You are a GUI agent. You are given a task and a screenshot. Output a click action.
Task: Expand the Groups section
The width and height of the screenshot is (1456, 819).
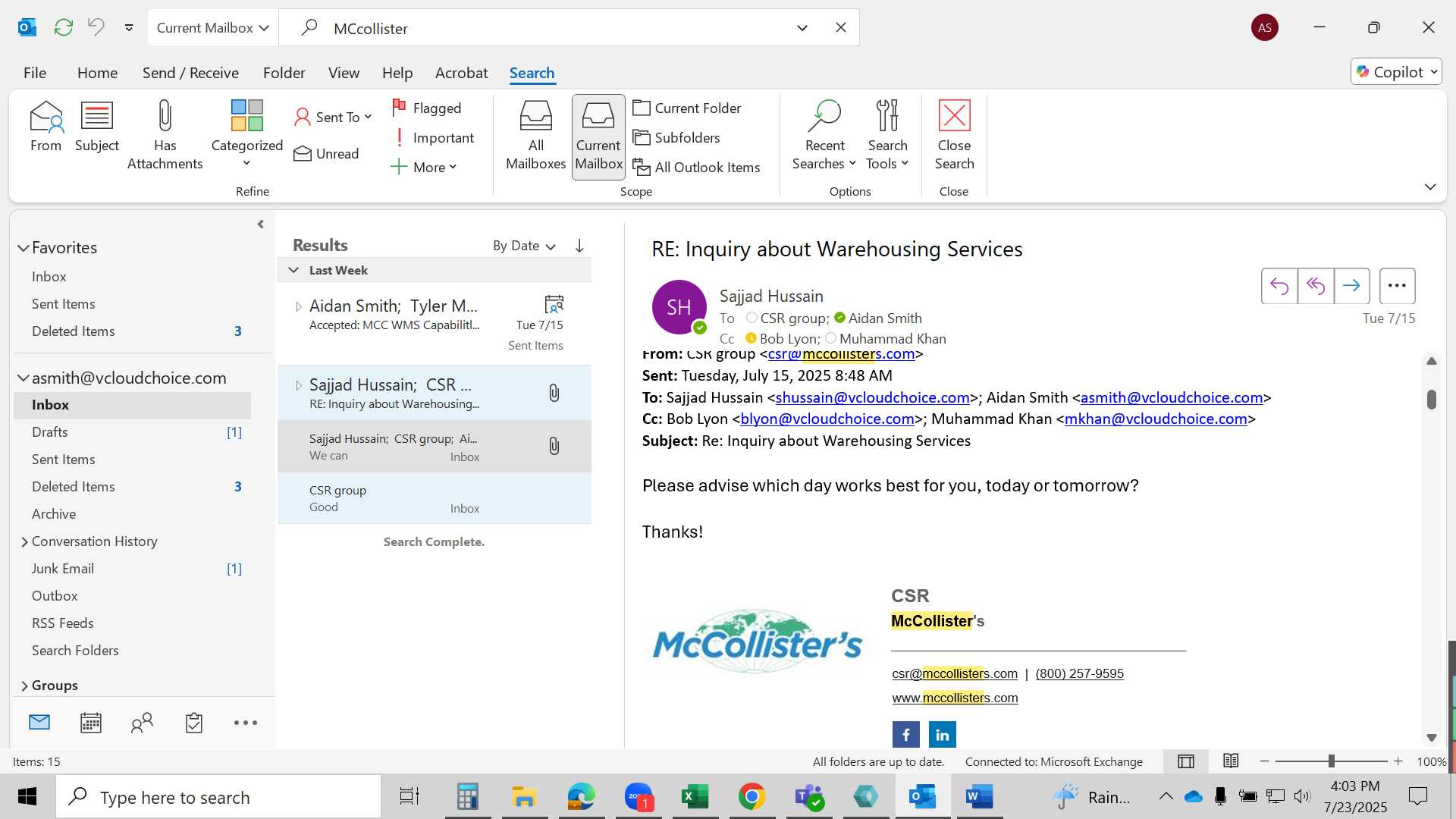[x=24, y=686]
